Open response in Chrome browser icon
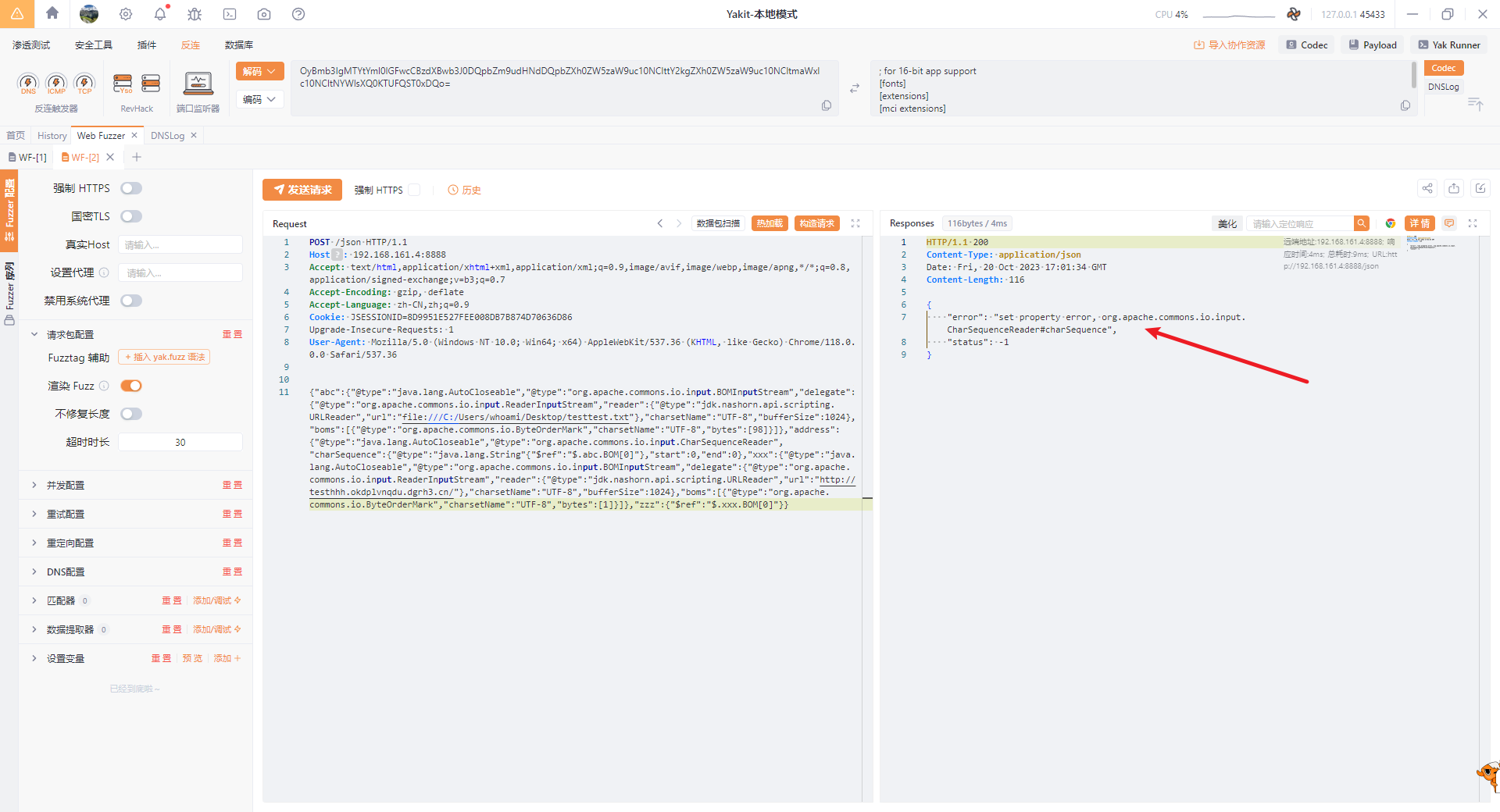The width and height of the screenshot is (1500, 812). click(x=1391, y=223)
